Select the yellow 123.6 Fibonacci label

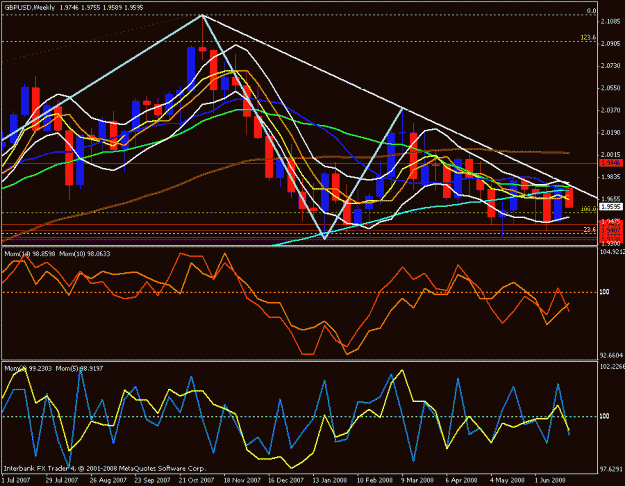588,37
